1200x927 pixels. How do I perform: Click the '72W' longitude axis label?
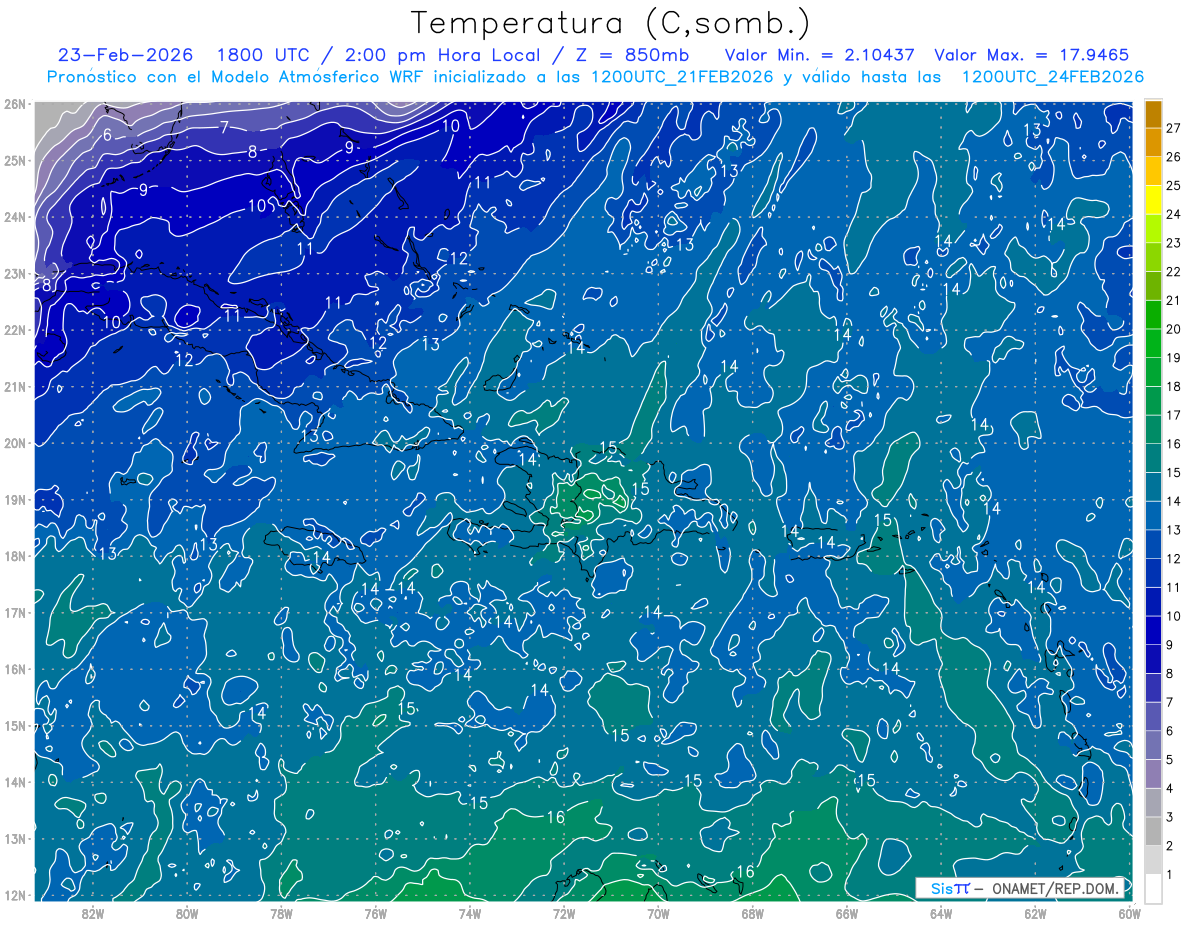[x=563, y=912]
